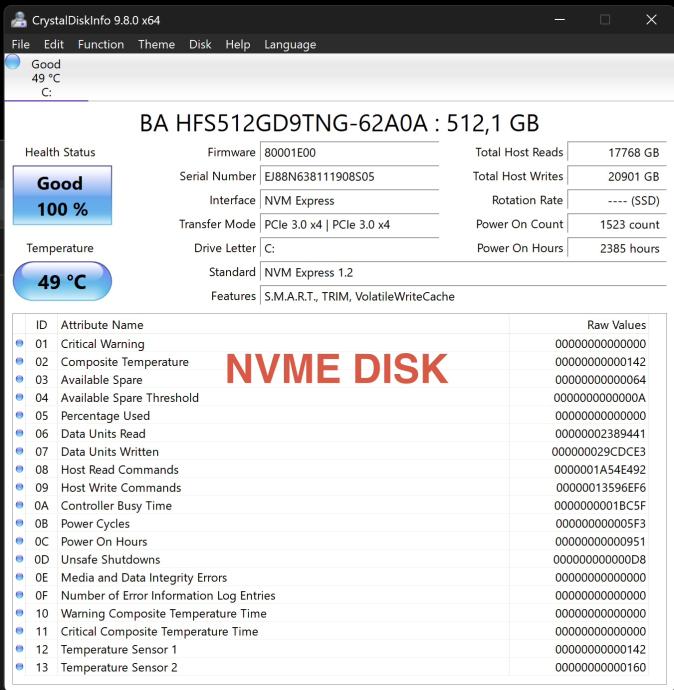Select the Critical Warning attribute name
The height and width of the screenshot is (690, 674).
click(x=103, y=344)
